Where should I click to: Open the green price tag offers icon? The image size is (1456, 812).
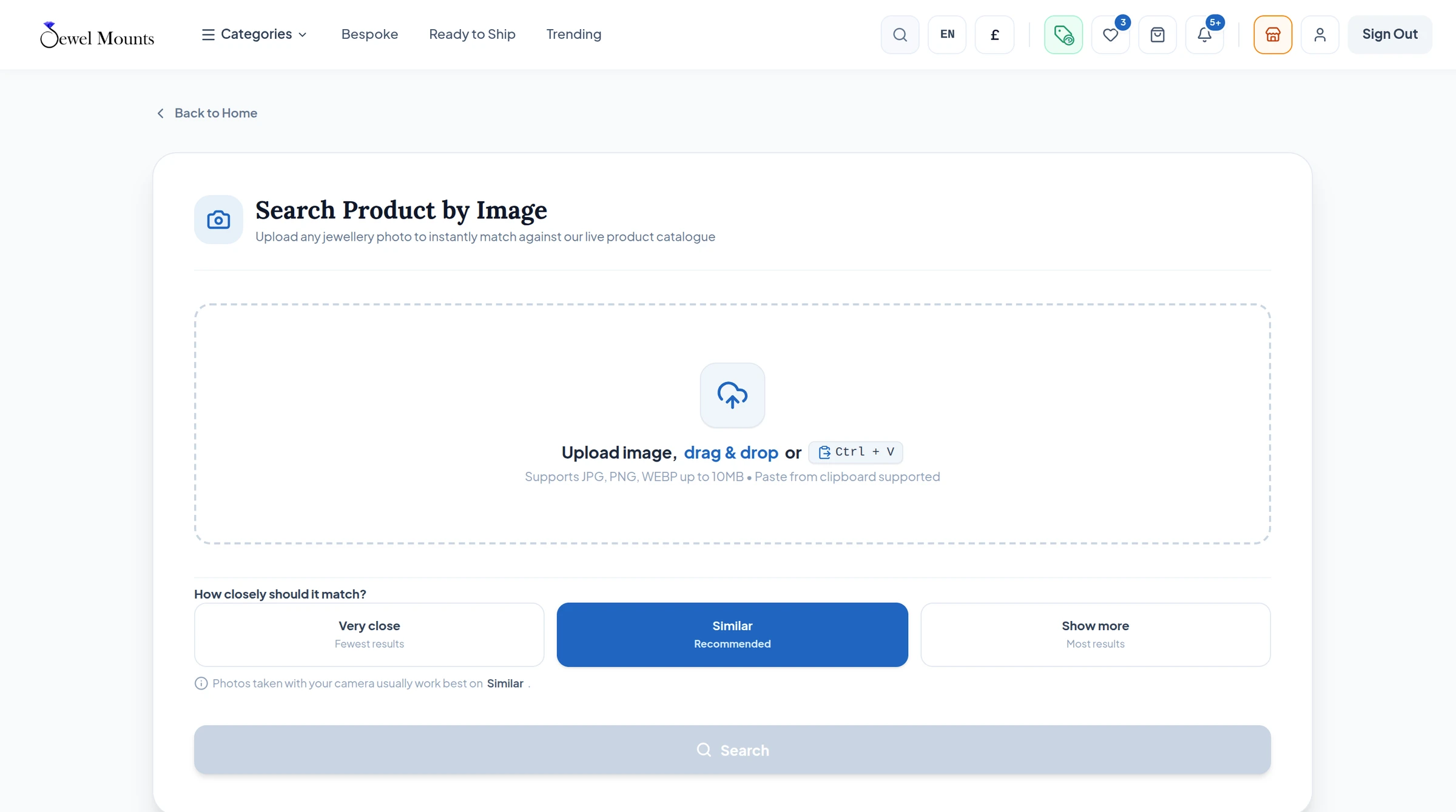[x=1063, y=35]
